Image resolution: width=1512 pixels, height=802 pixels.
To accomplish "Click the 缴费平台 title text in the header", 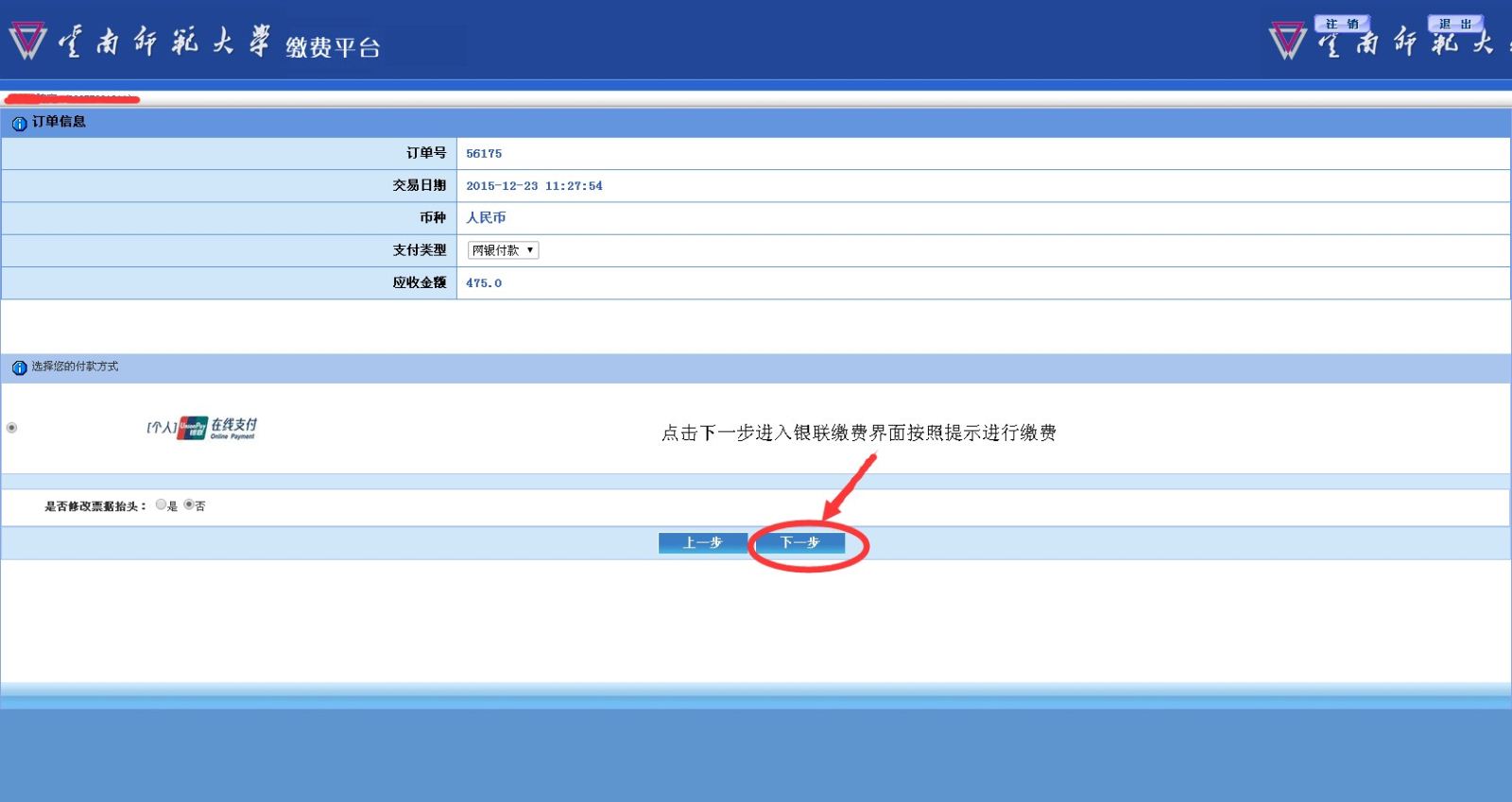I will click(333, 47).
